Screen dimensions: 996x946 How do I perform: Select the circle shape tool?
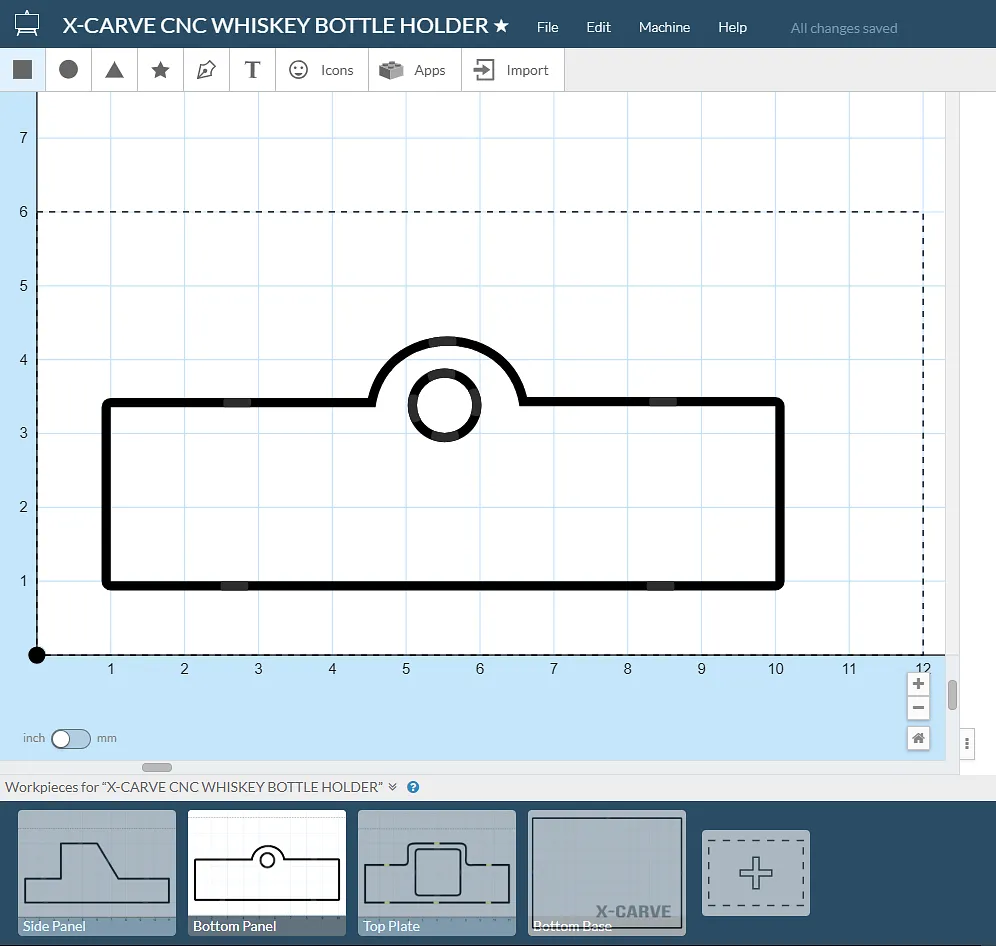click(x=68, y=70)
